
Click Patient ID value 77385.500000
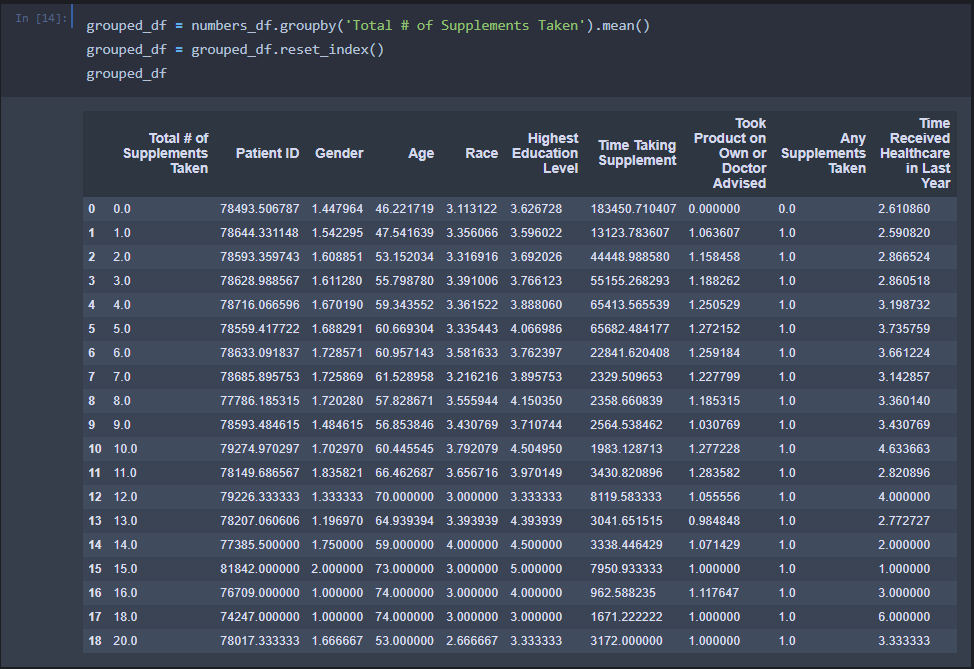point(260,545)
